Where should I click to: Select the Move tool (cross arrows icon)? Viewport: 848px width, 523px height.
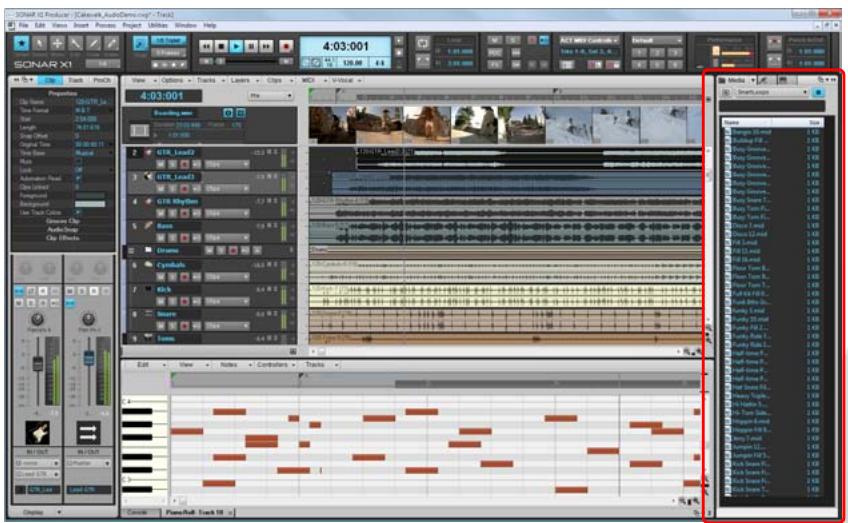57,43
